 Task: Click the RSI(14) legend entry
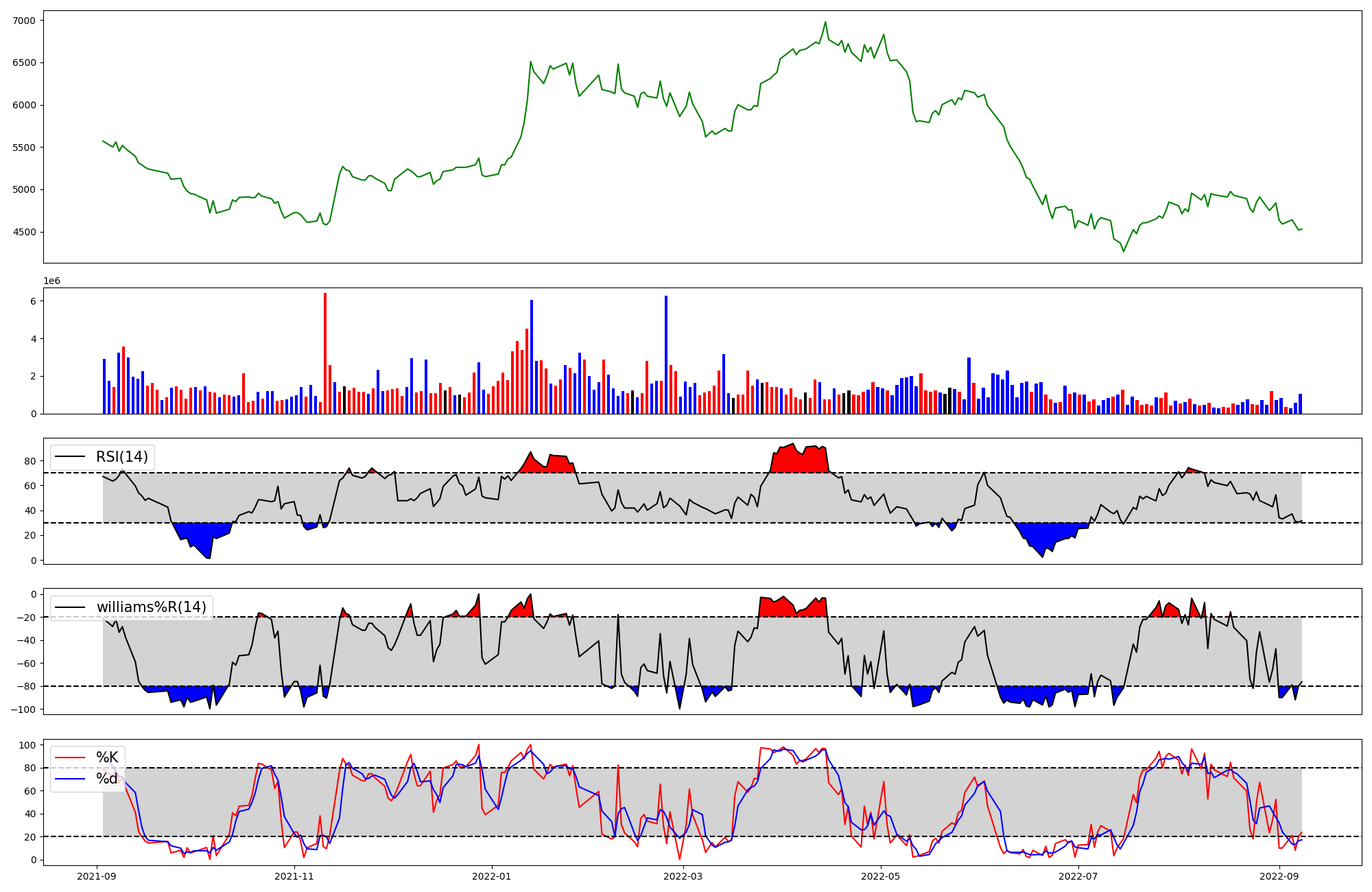point(121,457)
